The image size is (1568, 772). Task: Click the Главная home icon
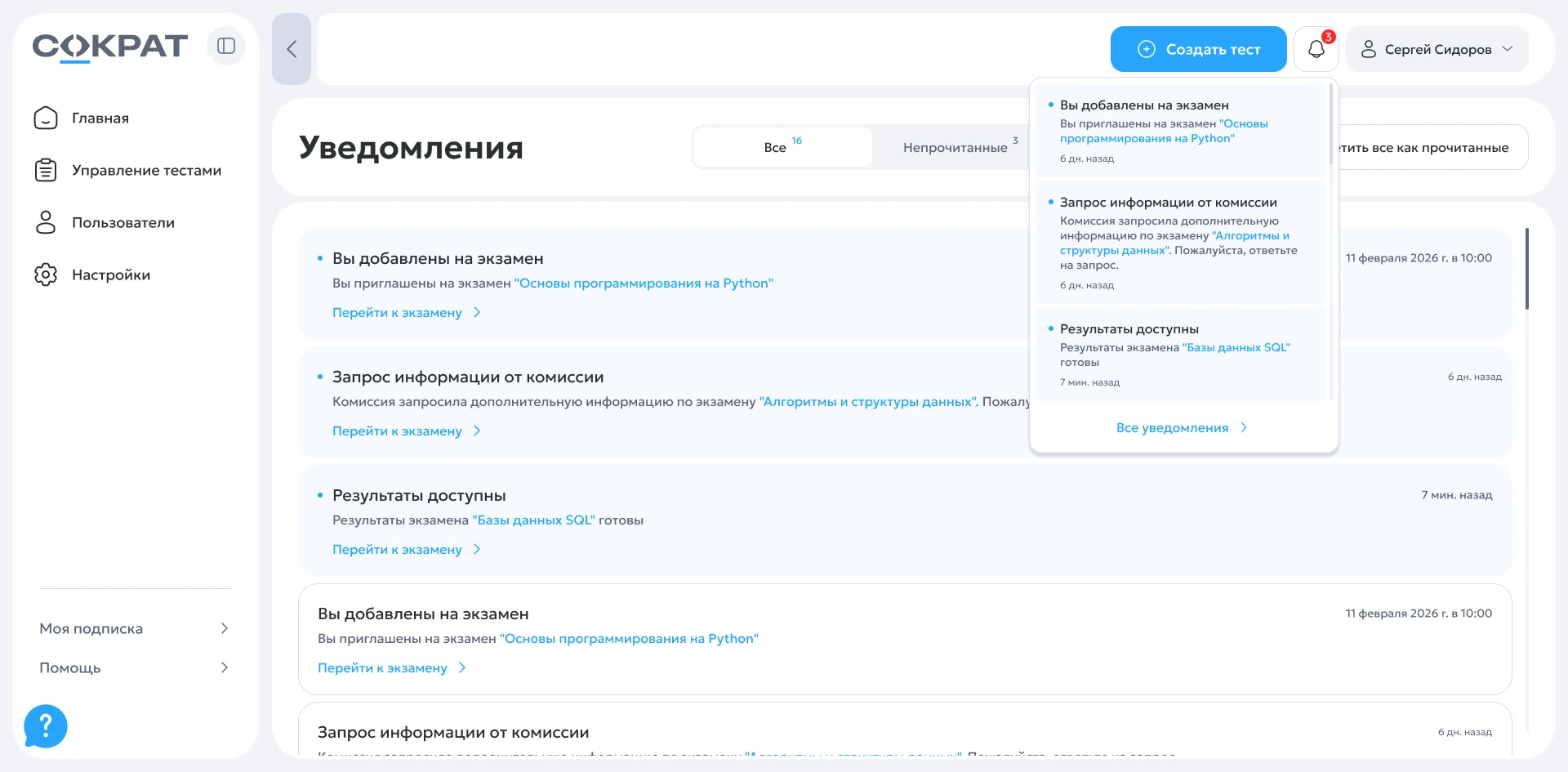[x=46, y=118]
